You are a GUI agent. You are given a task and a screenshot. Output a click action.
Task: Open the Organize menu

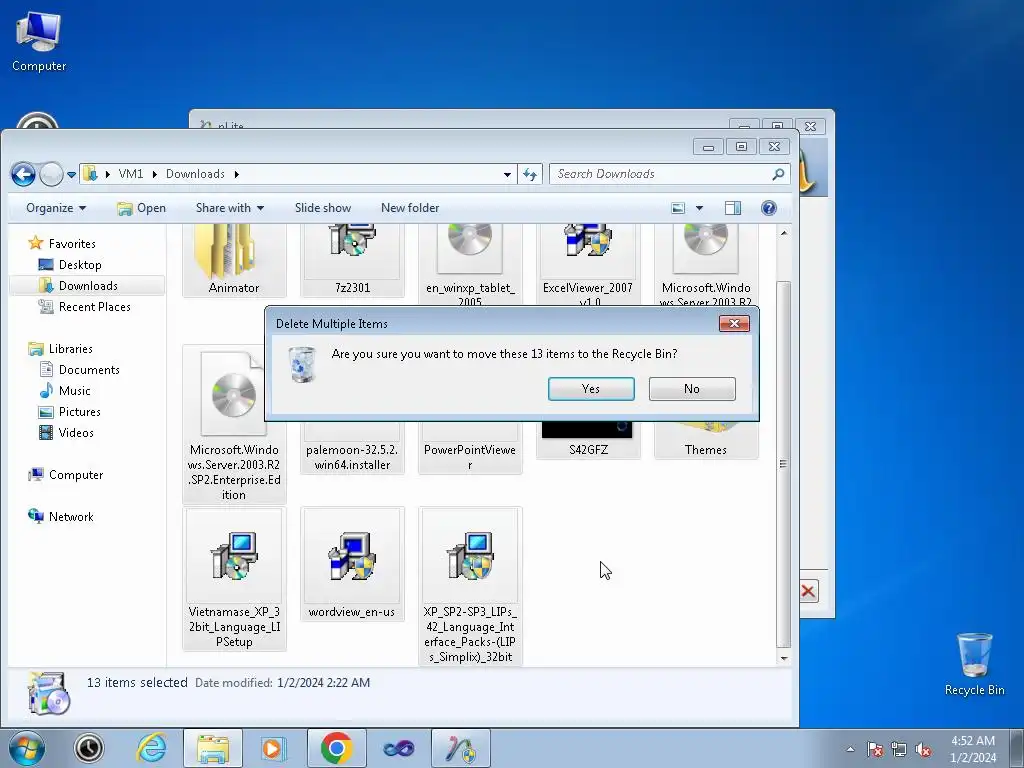pyautogui.click(x=56, y=208)
